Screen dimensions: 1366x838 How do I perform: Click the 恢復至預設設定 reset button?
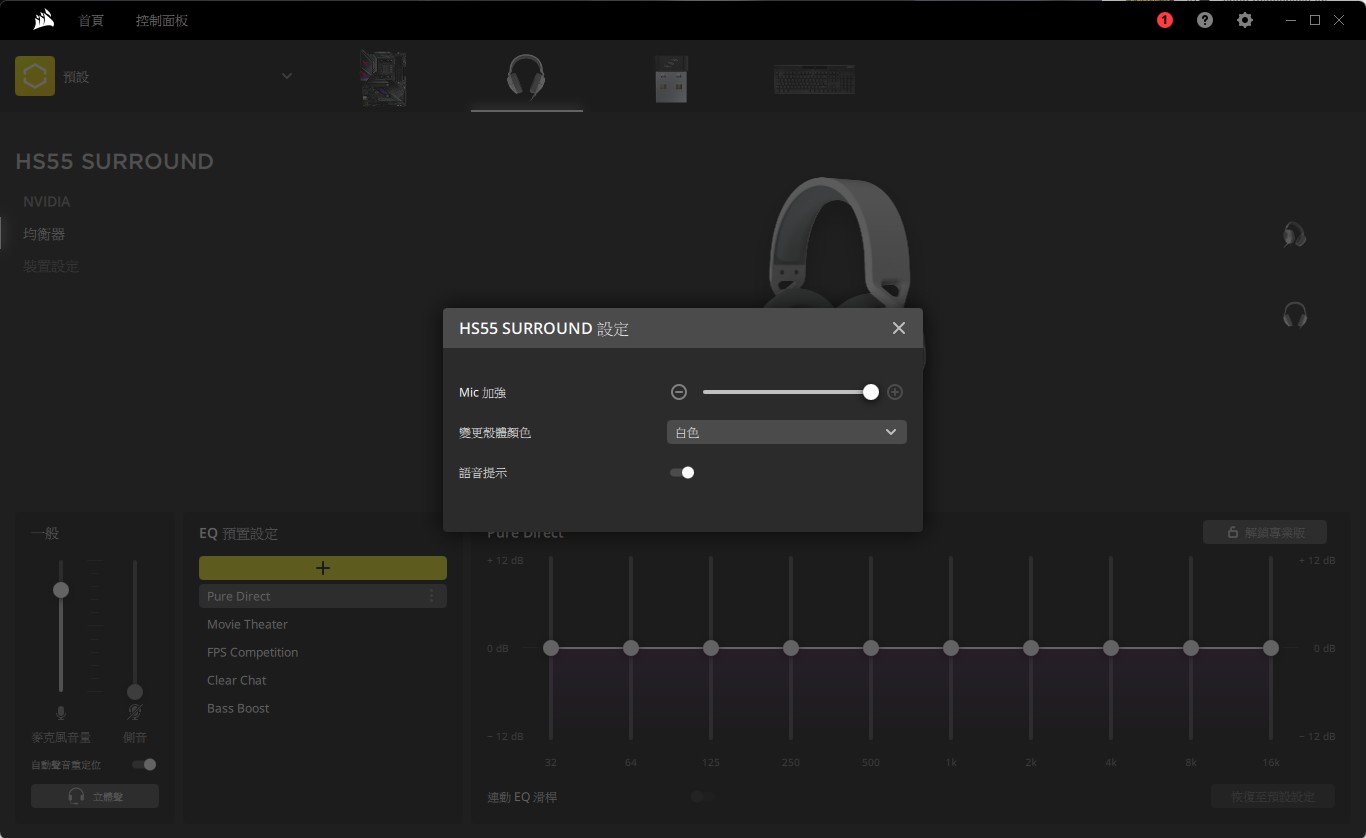click(x=1273, y=797)
